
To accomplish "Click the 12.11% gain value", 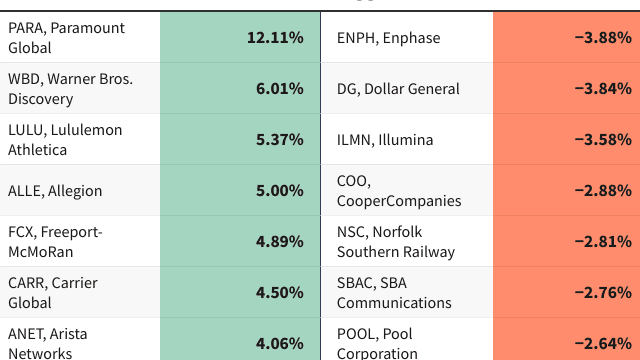I will point(275,38).
